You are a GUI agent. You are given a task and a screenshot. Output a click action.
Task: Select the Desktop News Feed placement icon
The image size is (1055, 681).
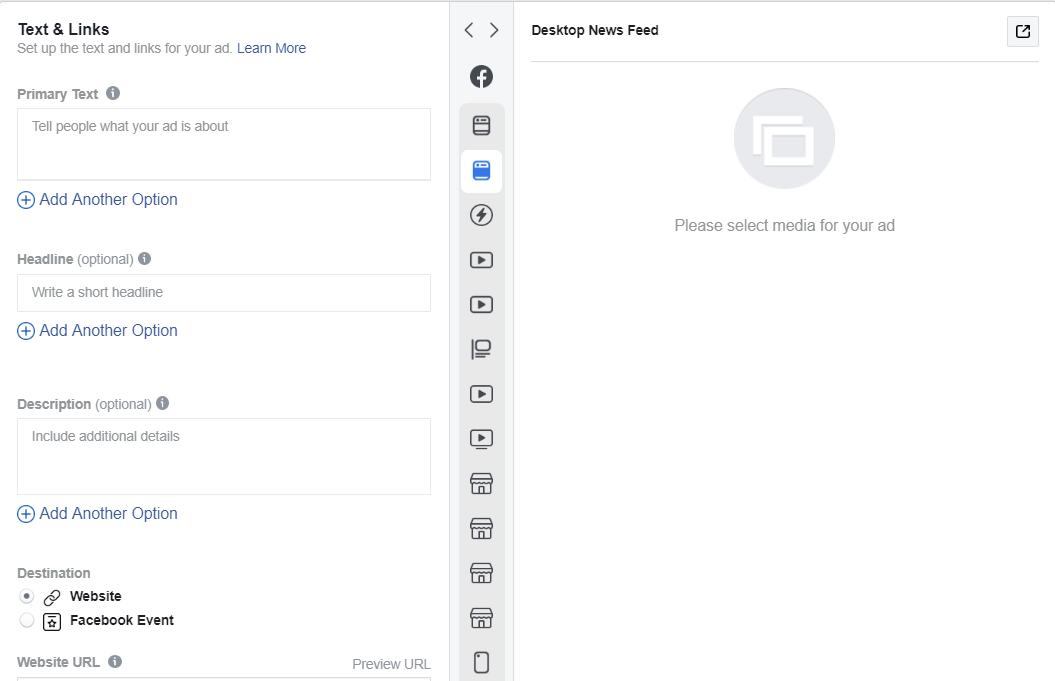481,124
